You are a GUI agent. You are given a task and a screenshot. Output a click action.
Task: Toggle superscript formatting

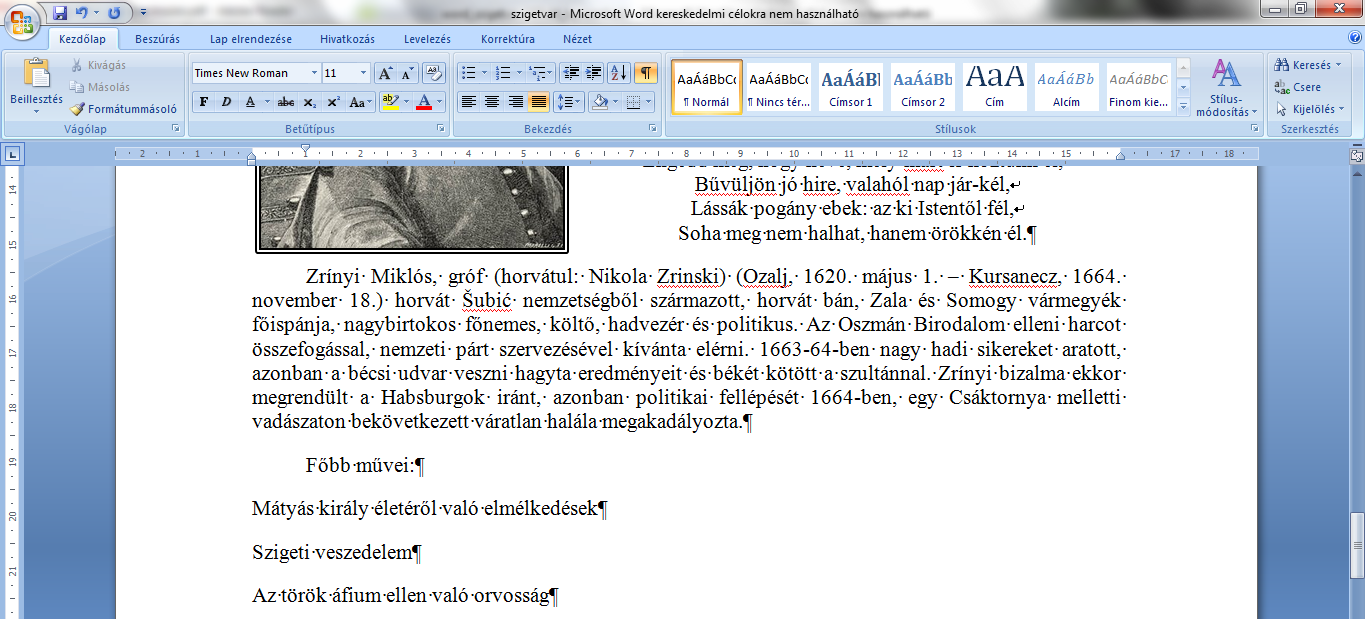333,102
